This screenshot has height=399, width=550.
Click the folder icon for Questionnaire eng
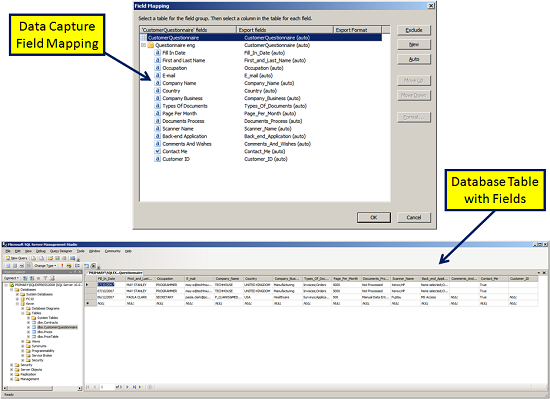[151, 45]
